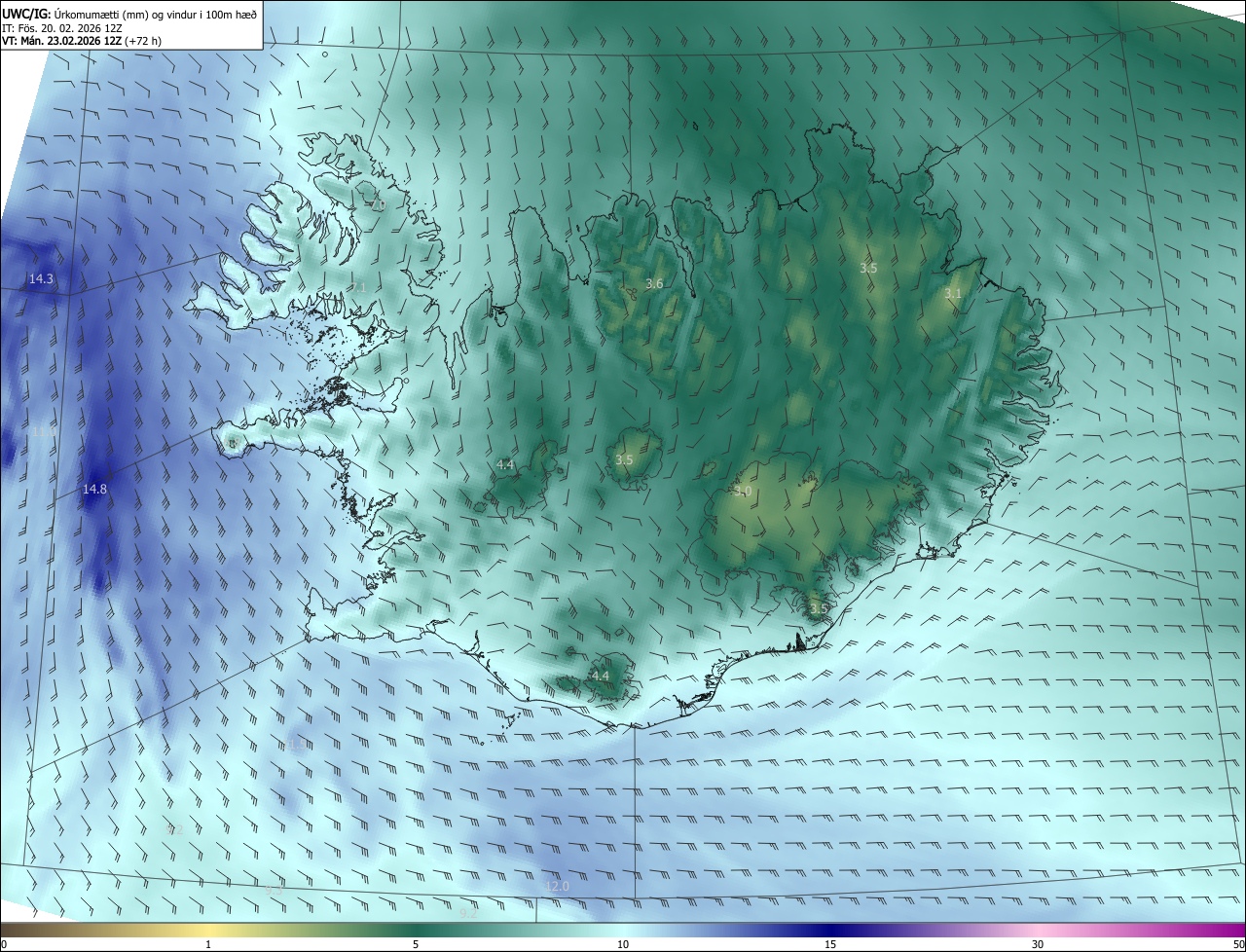This screenshot has height=952, width=1246.
Task: Select the valid time 'VT: Mán. 23.02.2026 12Z'
Action: pos(61,41)
